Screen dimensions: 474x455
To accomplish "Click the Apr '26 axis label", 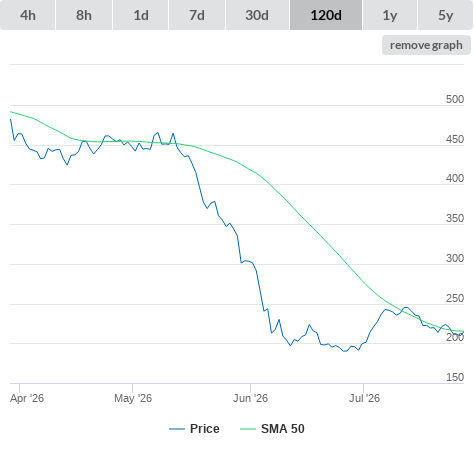I will tap(27, 398).
